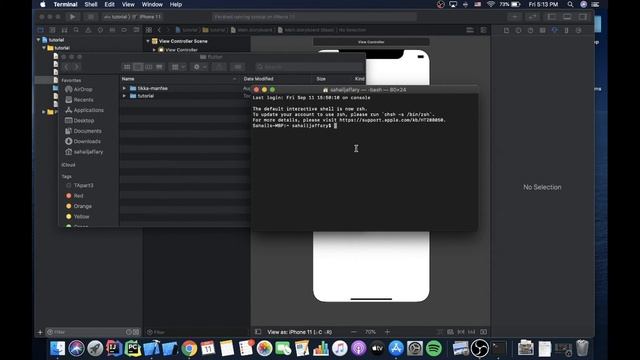This screenshot has width=640, height=360.
Task: Open Spotify from the Dock
Action: tap(433, 348)
